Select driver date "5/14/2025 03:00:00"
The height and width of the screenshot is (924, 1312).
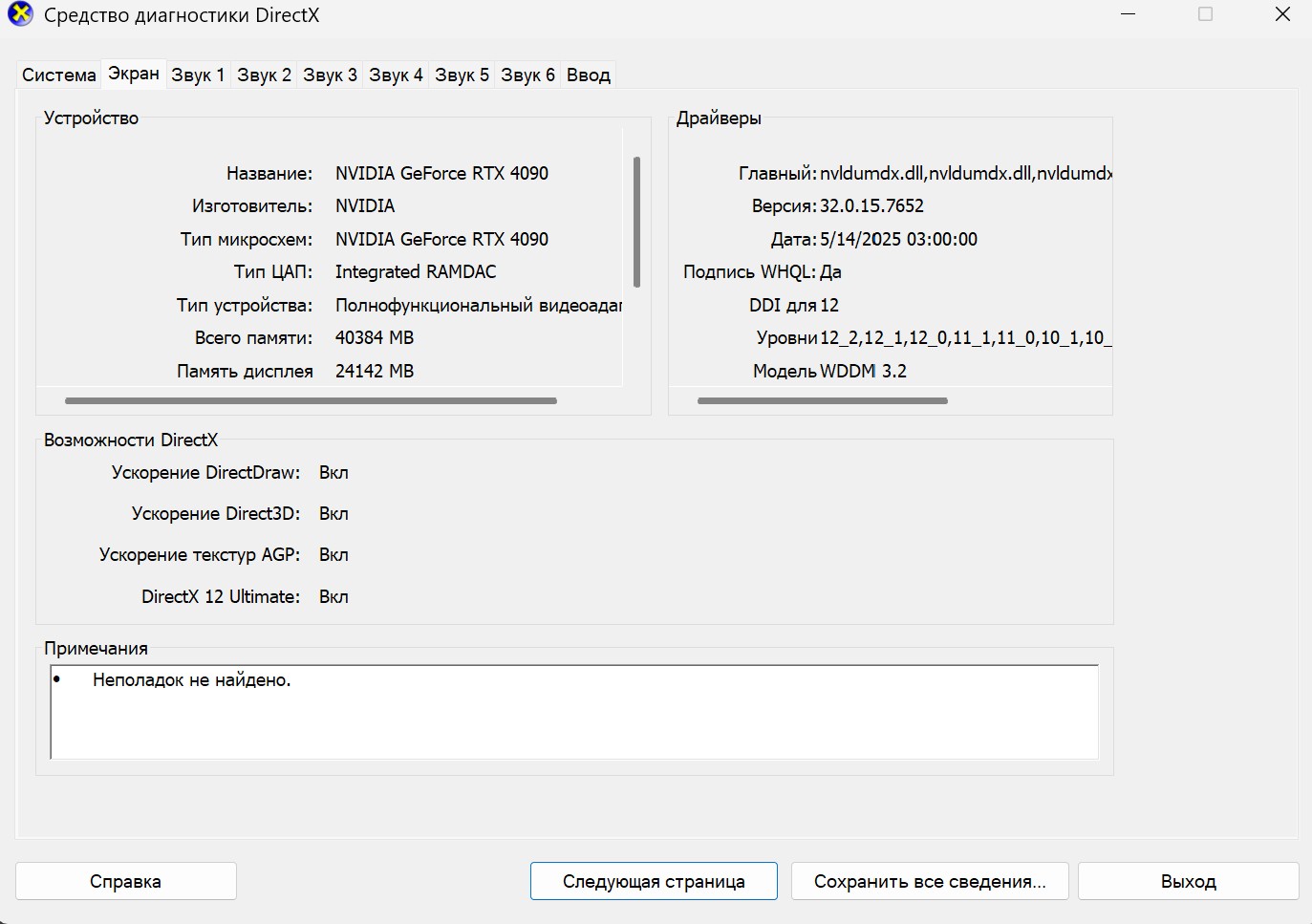[898, 239]
